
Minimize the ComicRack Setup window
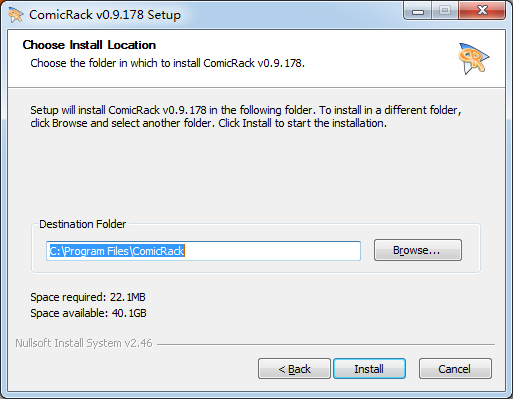pos(418,11)
